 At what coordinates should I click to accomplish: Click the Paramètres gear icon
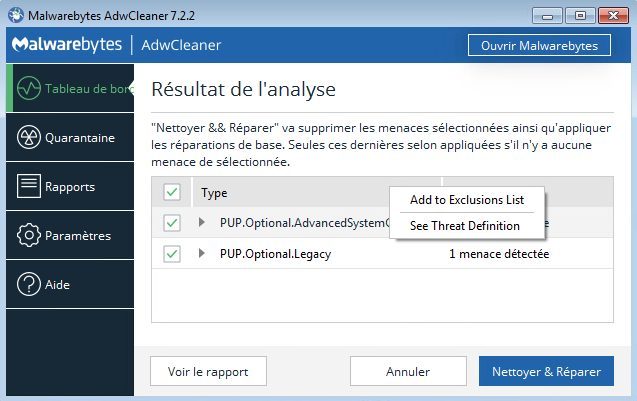click(29, 236)
